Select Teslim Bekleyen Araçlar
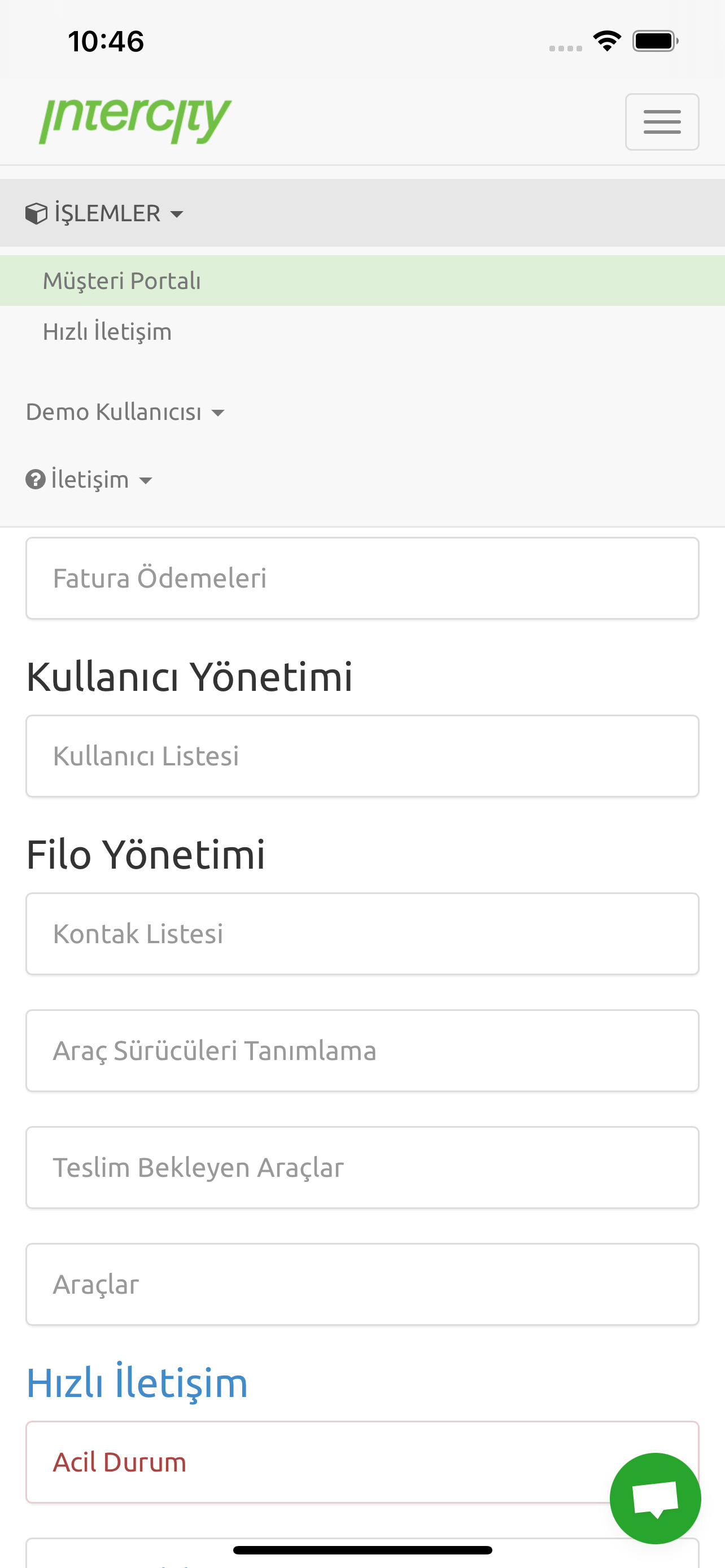 tap(362, 1167)
